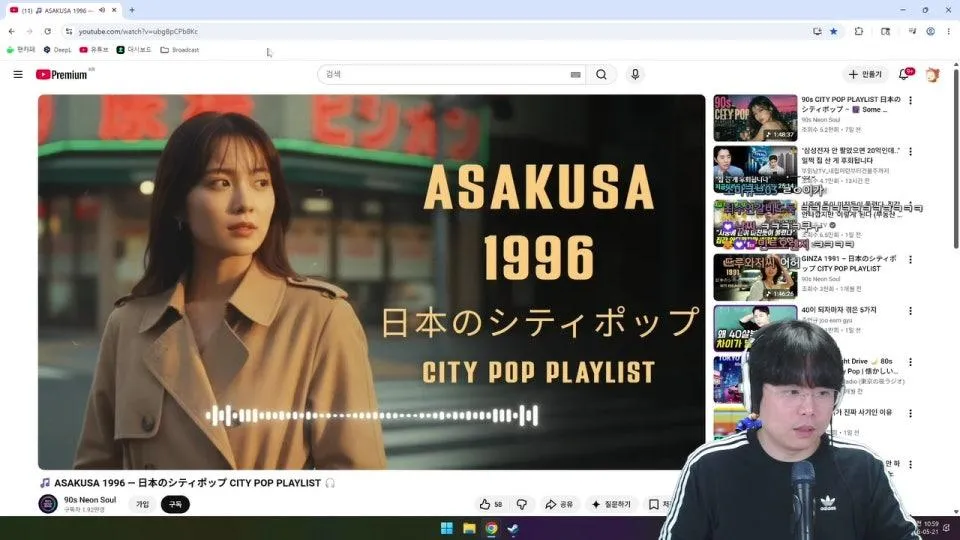Dislike the video with thumbs-down
Image resolution: width=960 pixels, height=540 pixels.
tap(522, 504)
